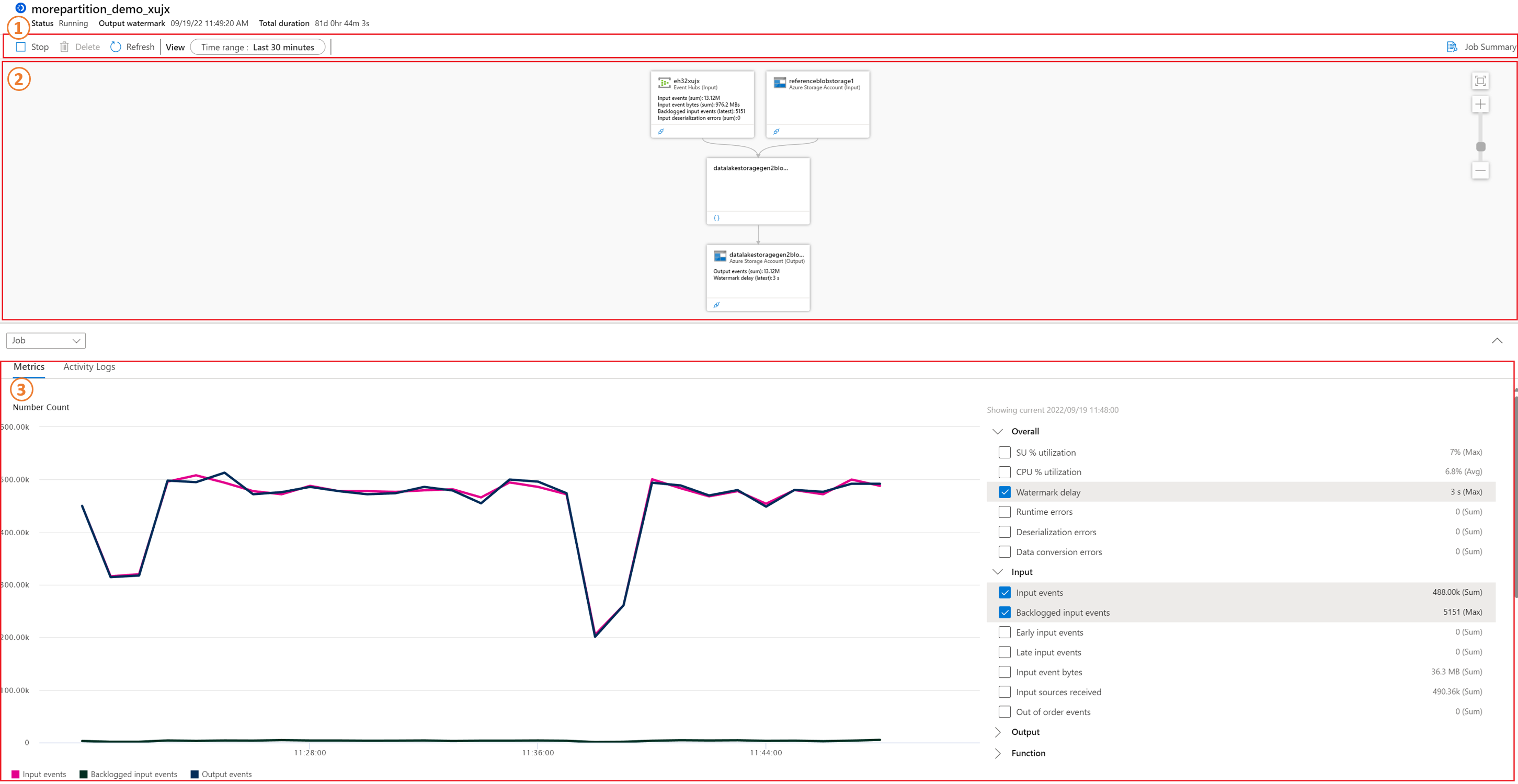Image resolution: width=1518 pixels, height=784 pixels.
Task: Click the query braces icon on middle node
Action: coord(716,218)
